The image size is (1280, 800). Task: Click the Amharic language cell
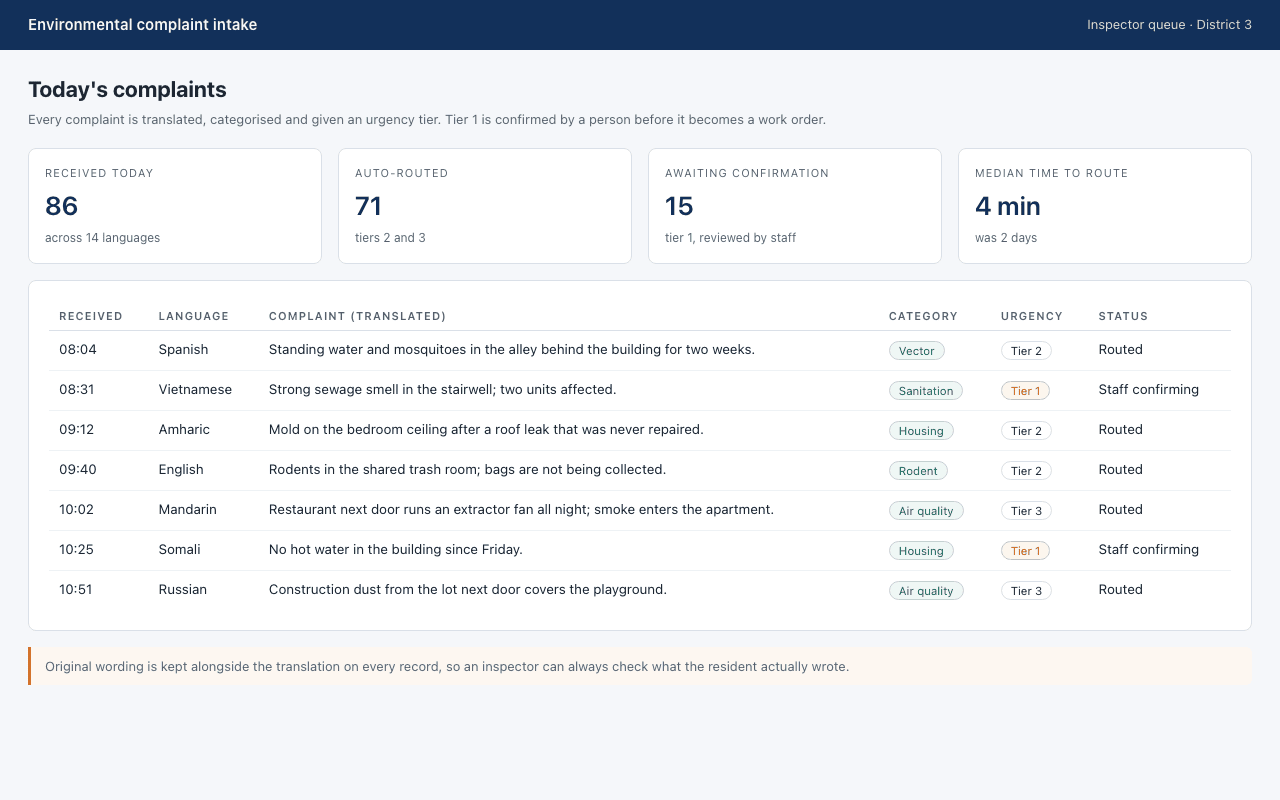pos(184,430)
